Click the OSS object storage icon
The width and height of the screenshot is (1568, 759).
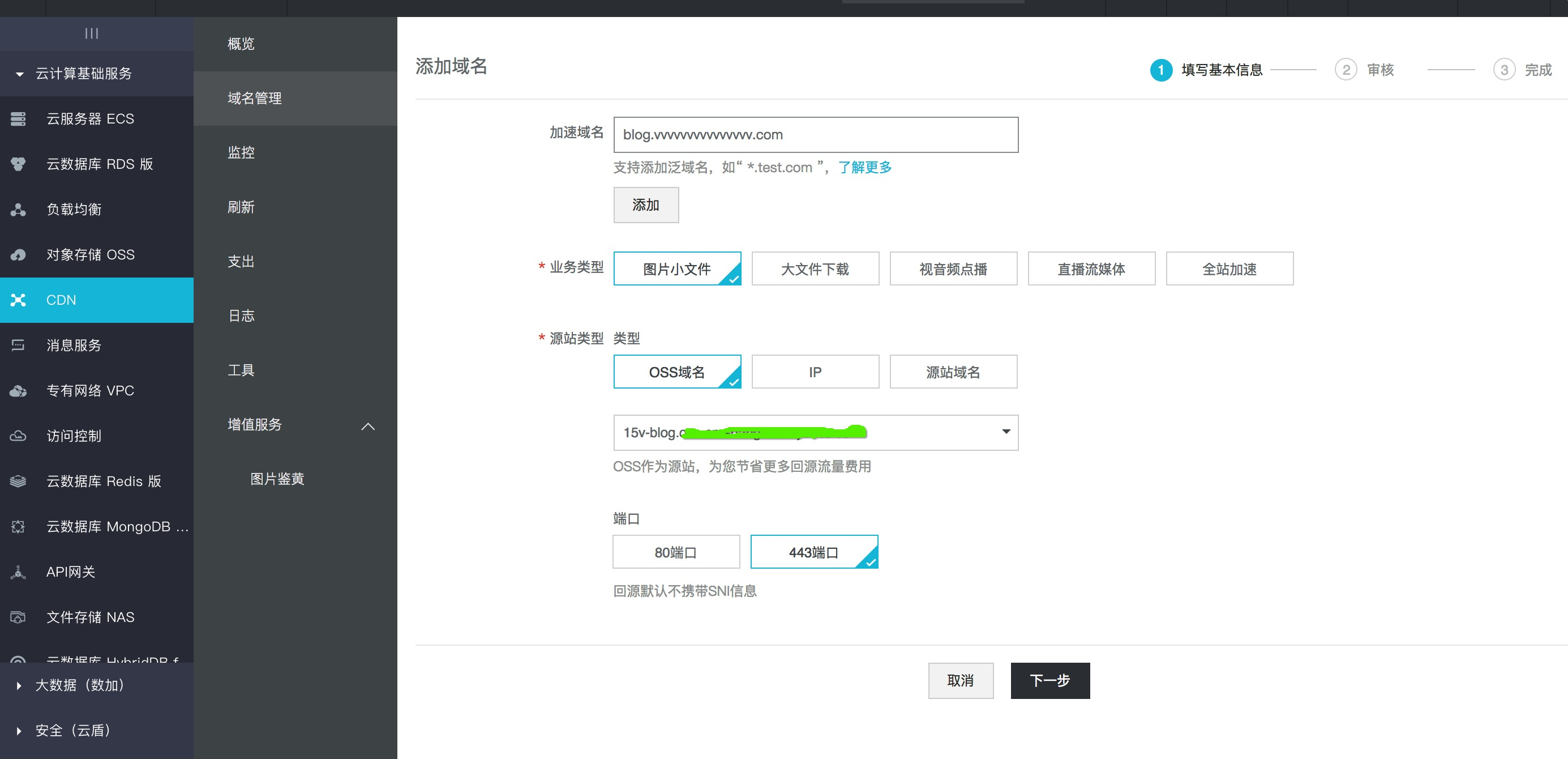[18, 255]
